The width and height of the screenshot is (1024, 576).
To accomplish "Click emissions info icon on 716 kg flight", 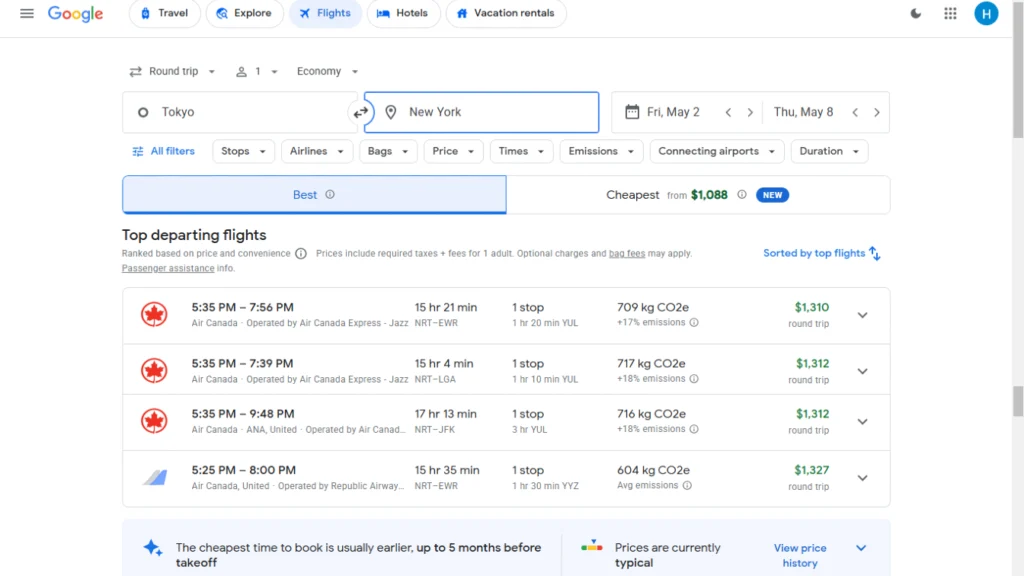I will [694, 429].
